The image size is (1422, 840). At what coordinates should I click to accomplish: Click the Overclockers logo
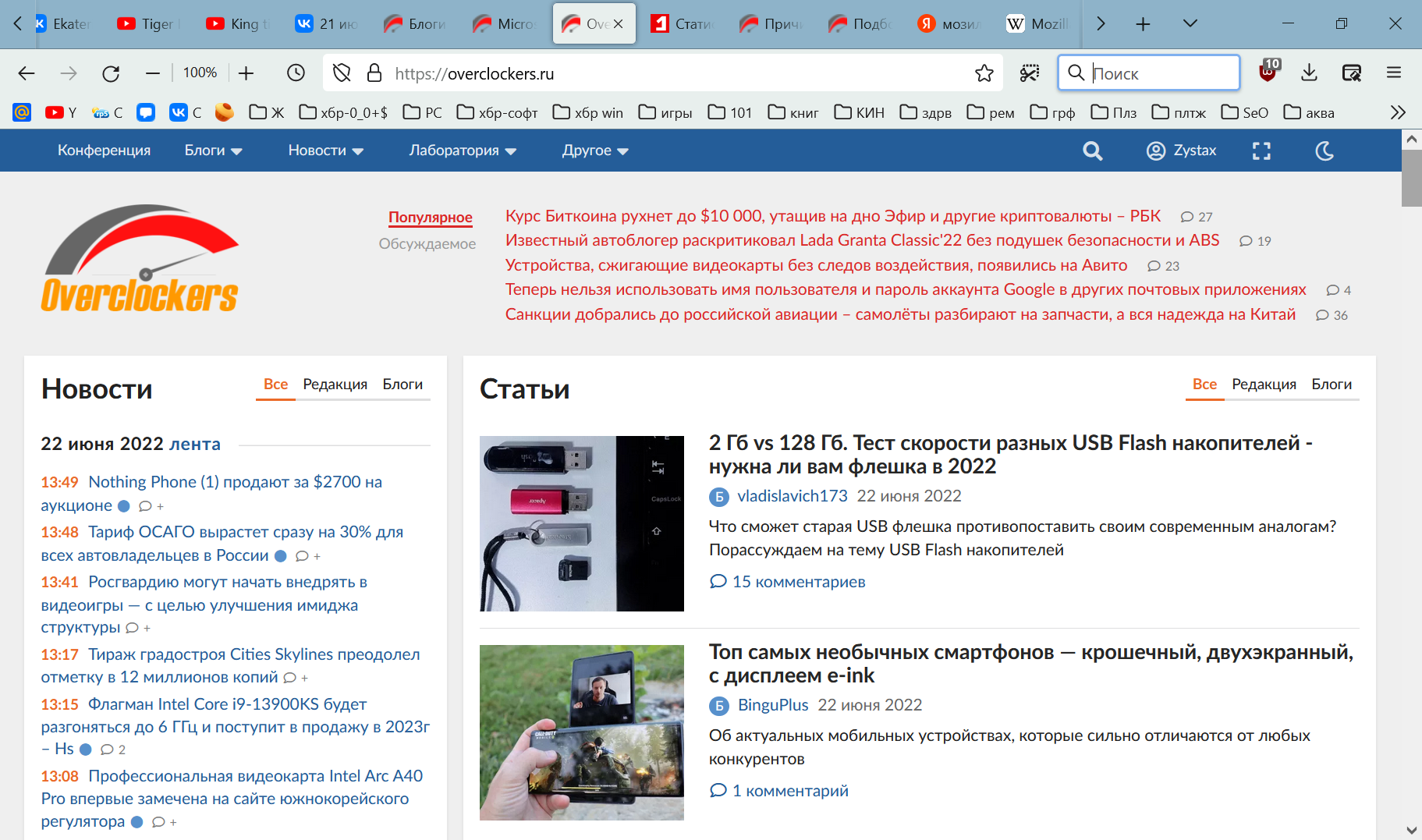tap(140, 259)
